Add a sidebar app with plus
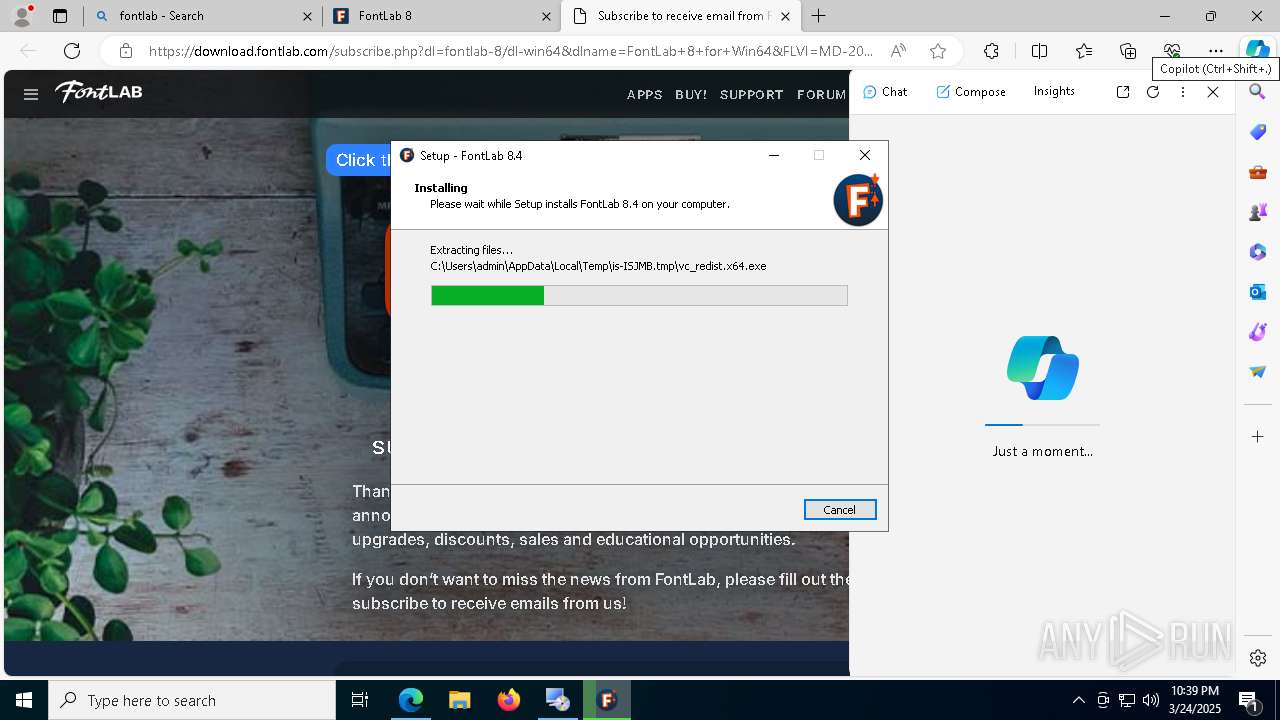This screenshot has width=1280, height=720. [1258, 436]
